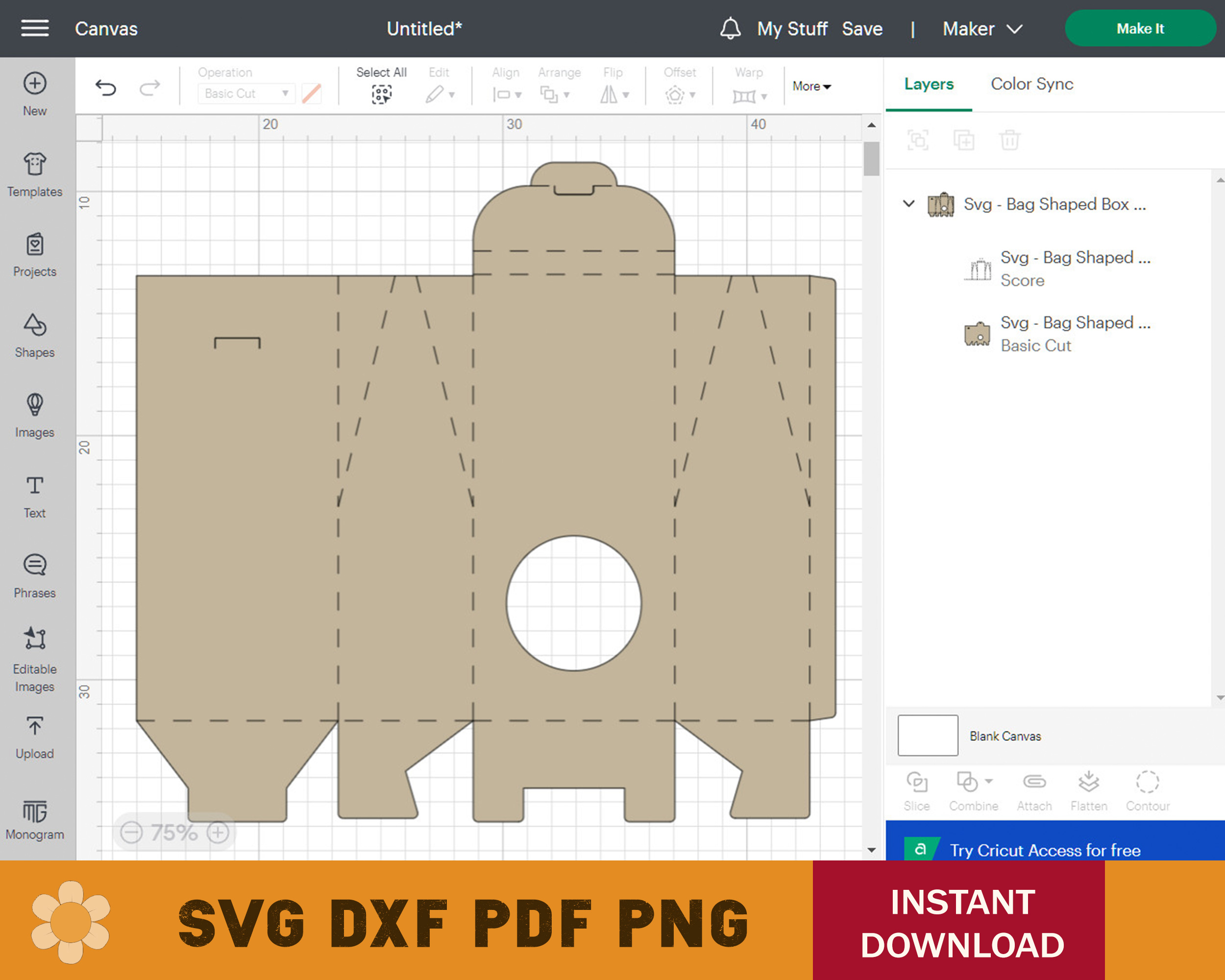Click the green Make It button
This screenshot has height=980, width=1225.
tap(1140, 28)
